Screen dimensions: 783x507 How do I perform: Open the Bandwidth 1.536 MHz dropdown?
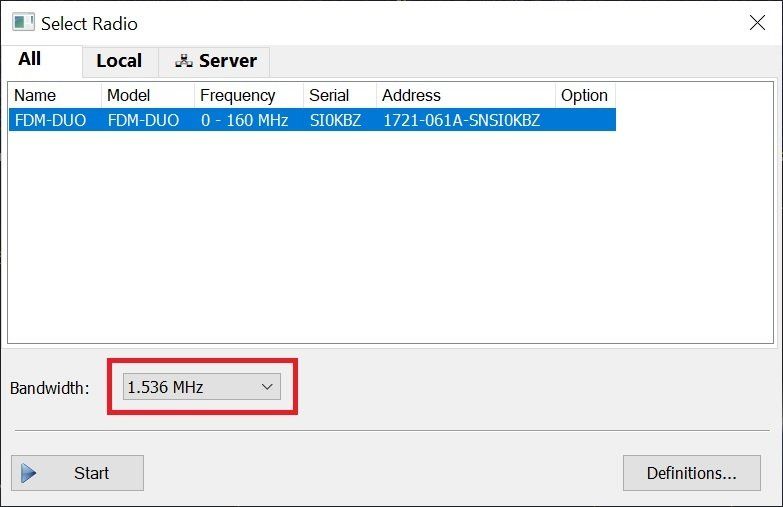tap(202, 387)
